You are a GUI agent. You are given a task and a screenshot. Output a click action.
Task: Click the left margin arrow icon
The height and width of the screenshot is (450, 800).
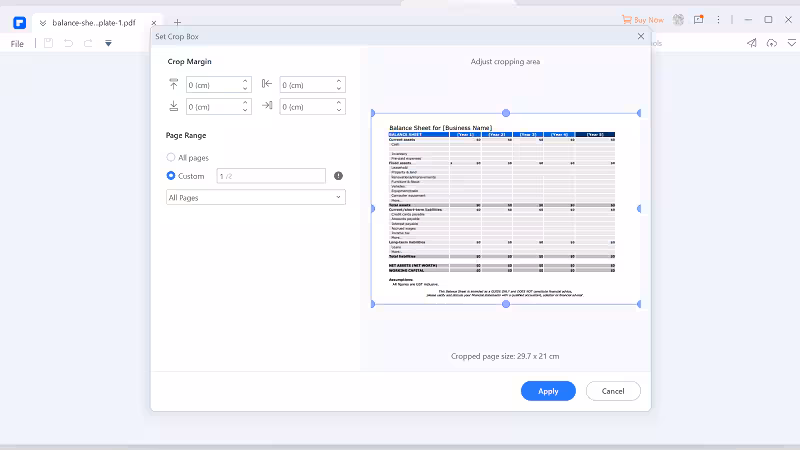pyautogui.click(x=267, y=84)
